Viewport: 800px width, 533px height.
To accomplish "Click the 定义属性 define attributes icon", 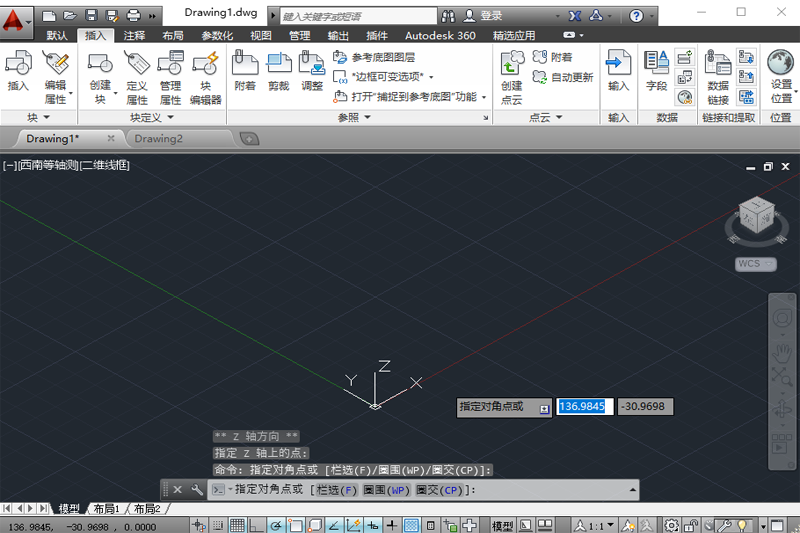I will 137,77.
